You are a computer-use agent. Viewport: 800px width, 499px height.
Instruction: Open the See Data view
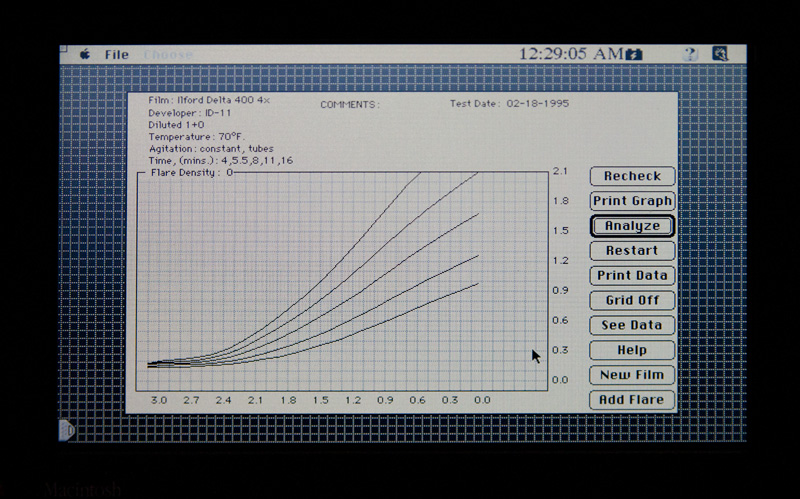pyautogui.click(x=632, y=325)
